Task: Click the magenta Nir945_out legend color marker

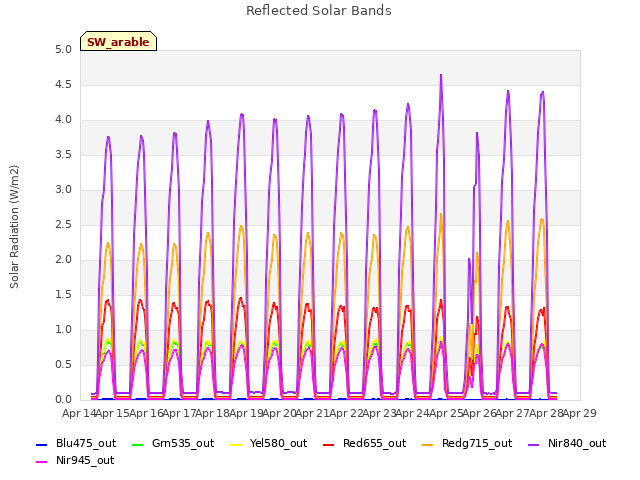Action: pyautogui.click(x=42, y=462)
